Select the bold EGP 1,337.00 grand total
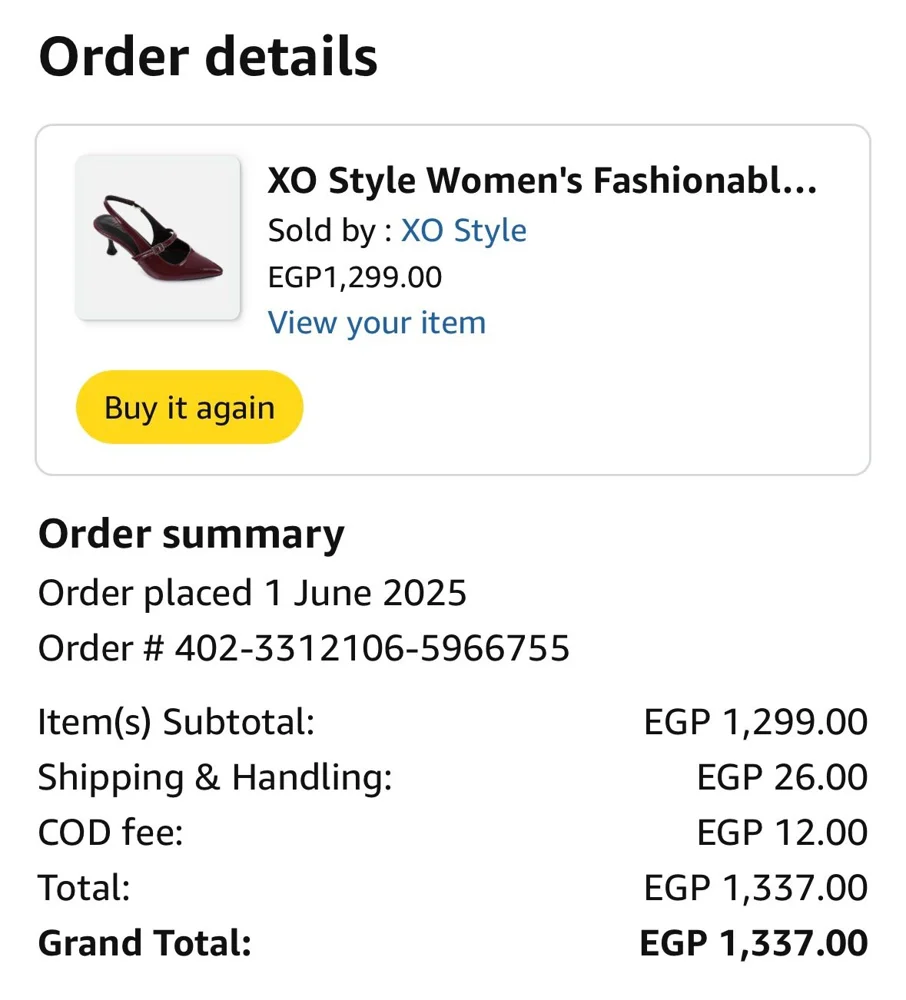Image resolution: width=906 pixels, height=1000 pixels. pos(754,943)
